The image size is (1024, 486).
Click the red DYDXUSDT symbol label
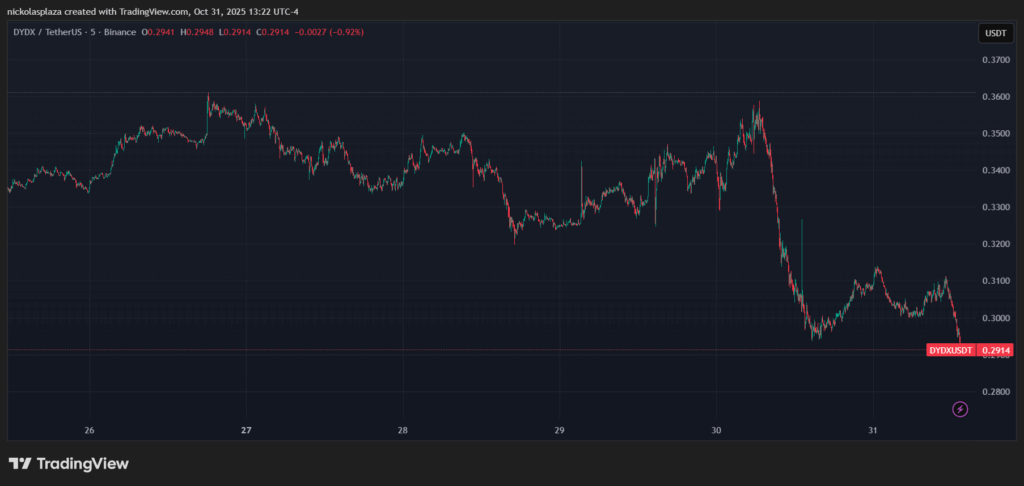(x=951, y=351)
